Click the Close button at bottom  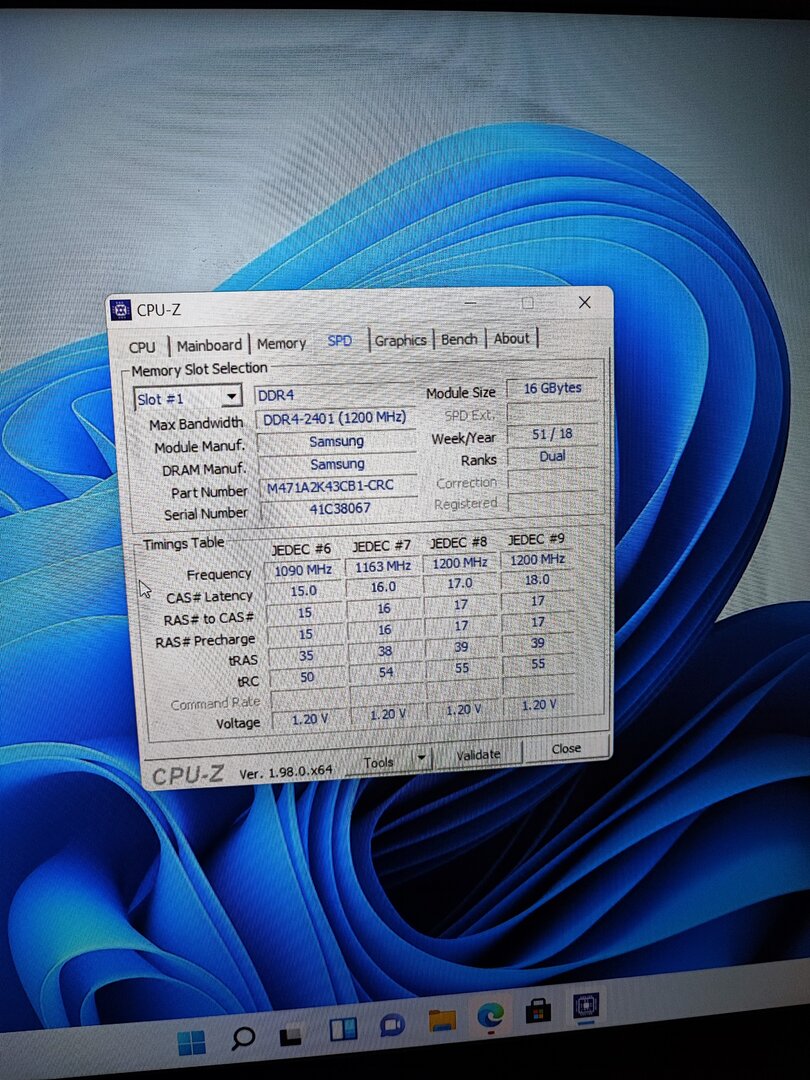click(x=565, y=749)
